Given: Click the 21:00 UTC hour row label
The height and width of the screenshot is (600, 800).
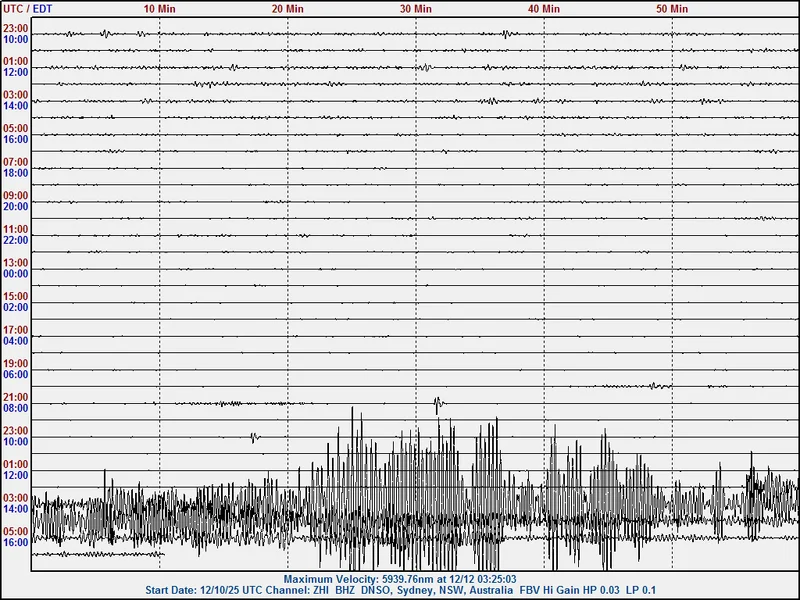Looking at the screenshot, I should coord(15,397).
